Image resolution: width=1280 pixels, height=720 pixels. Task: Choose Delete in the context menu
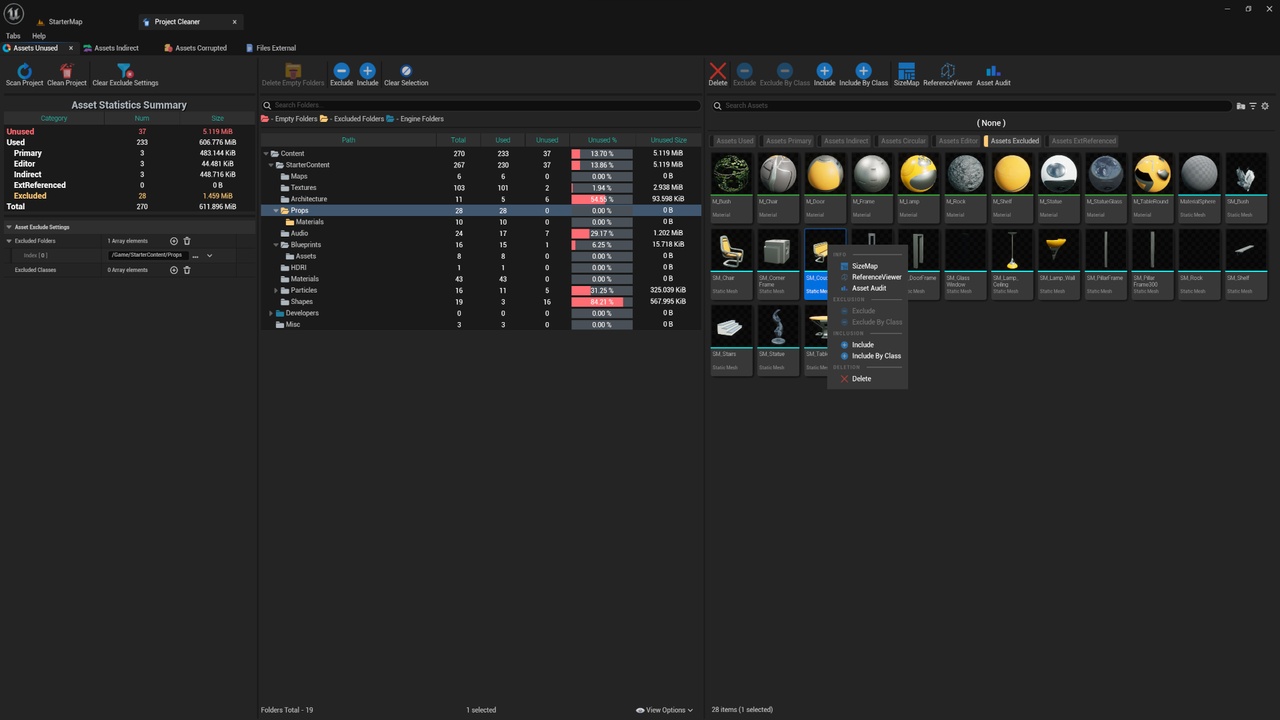click(861, 379)
